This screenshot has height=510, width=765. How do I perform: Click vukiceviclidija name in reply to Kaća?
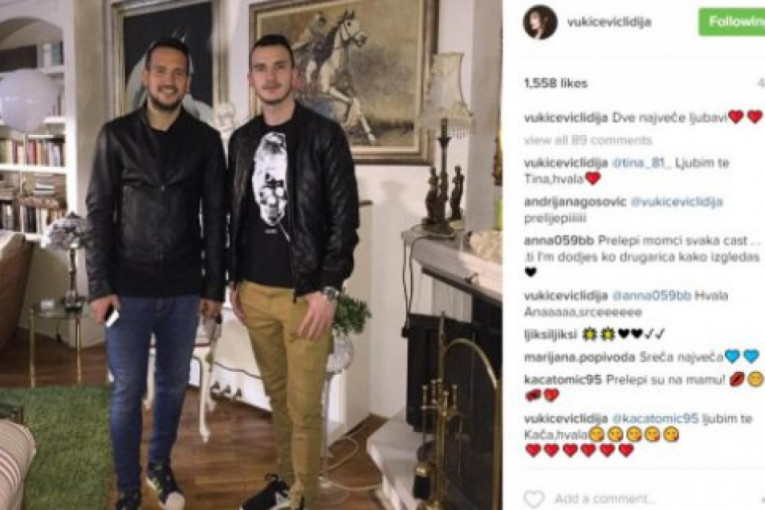566,419
